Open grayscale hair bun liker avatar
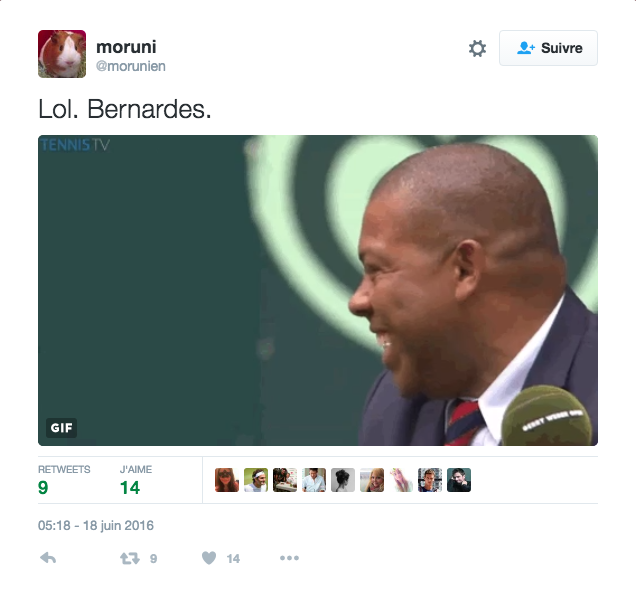 343,480
